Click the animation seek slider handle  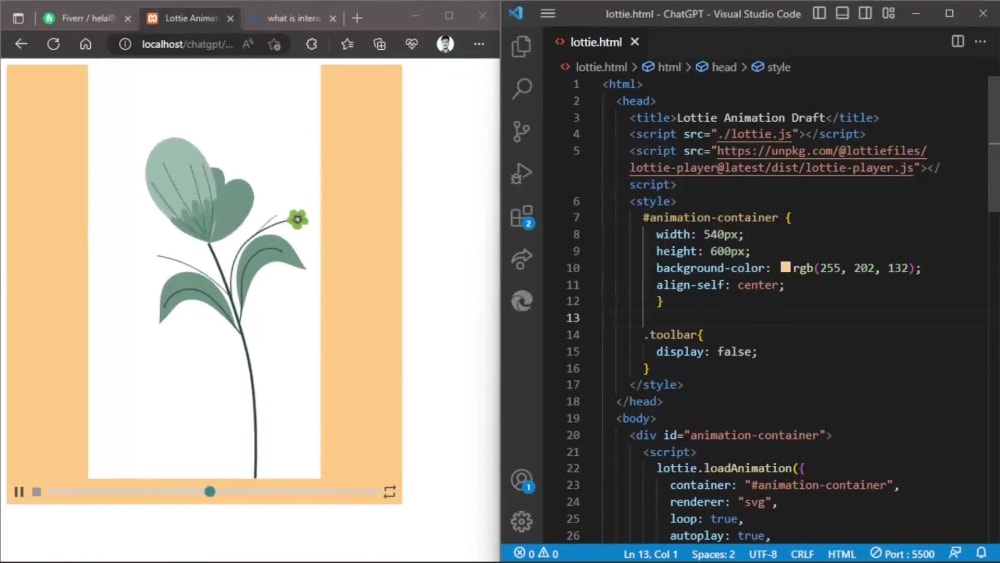coord(210,492)
